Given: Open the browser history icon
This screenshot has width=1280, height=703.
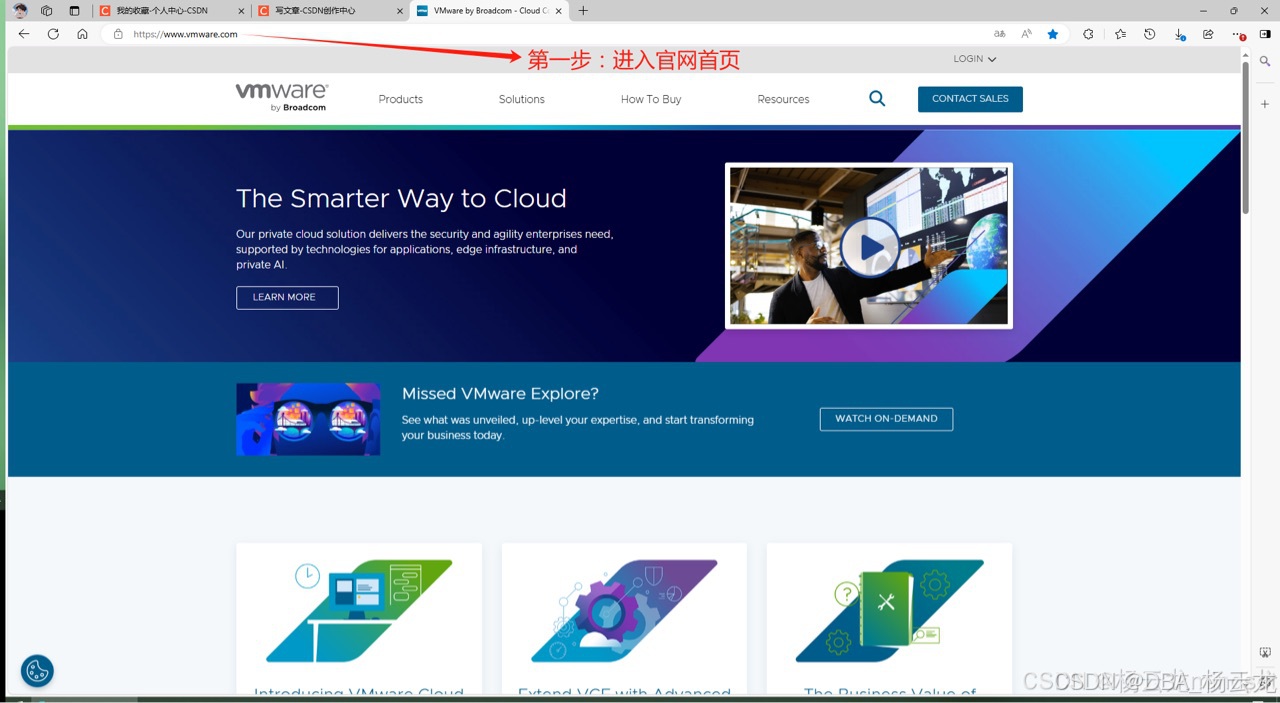Looking at the screenshot, I should click(1150, 34).
